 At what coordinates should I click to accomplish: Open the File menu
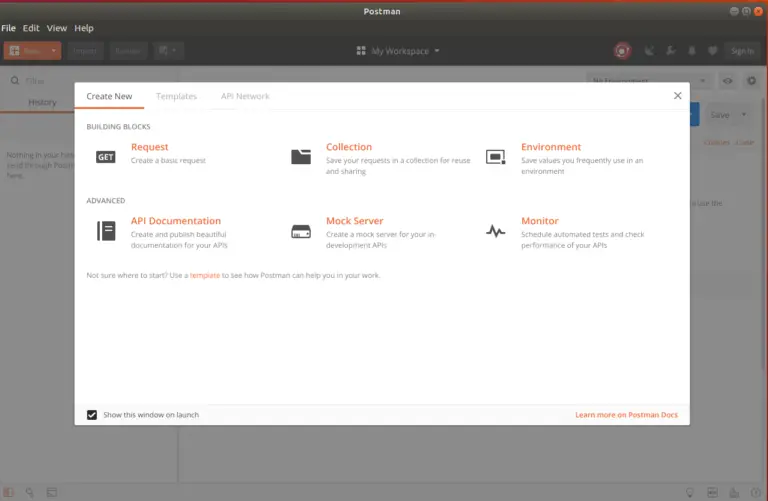tap(8, 28)
